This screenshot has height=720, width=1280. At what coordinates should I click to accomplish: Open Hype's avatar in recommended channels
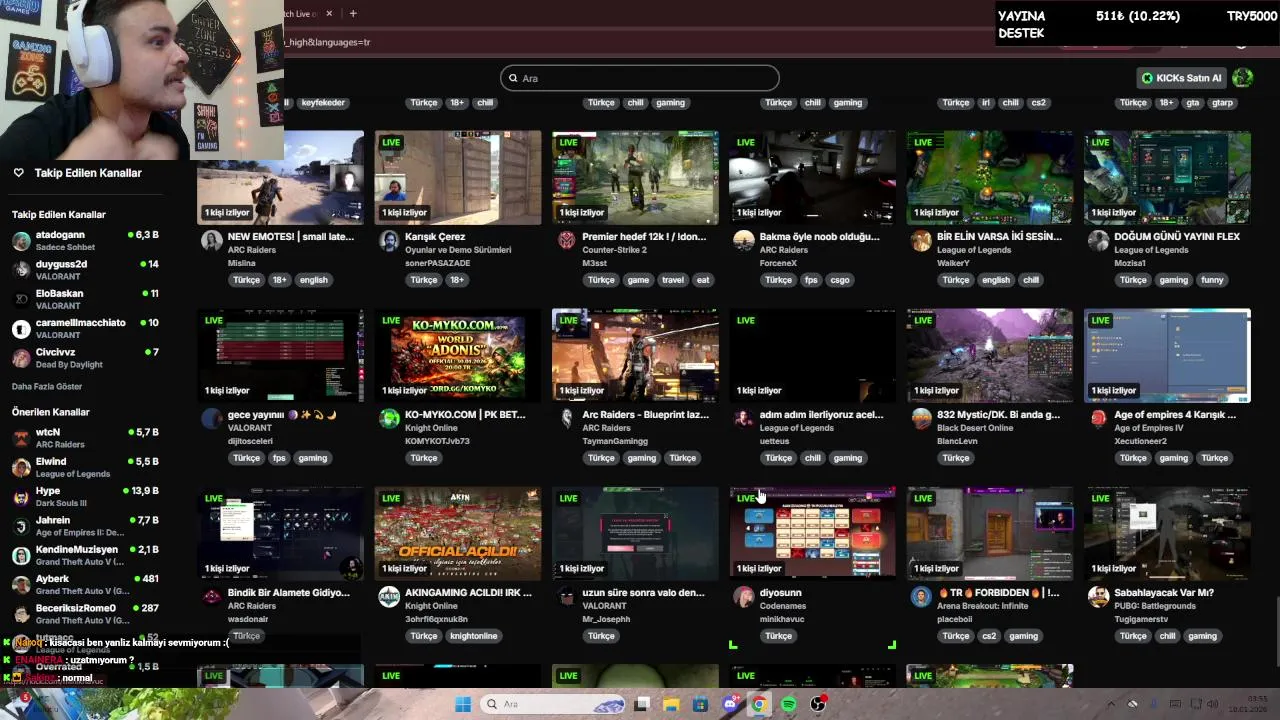click(21, 497)
